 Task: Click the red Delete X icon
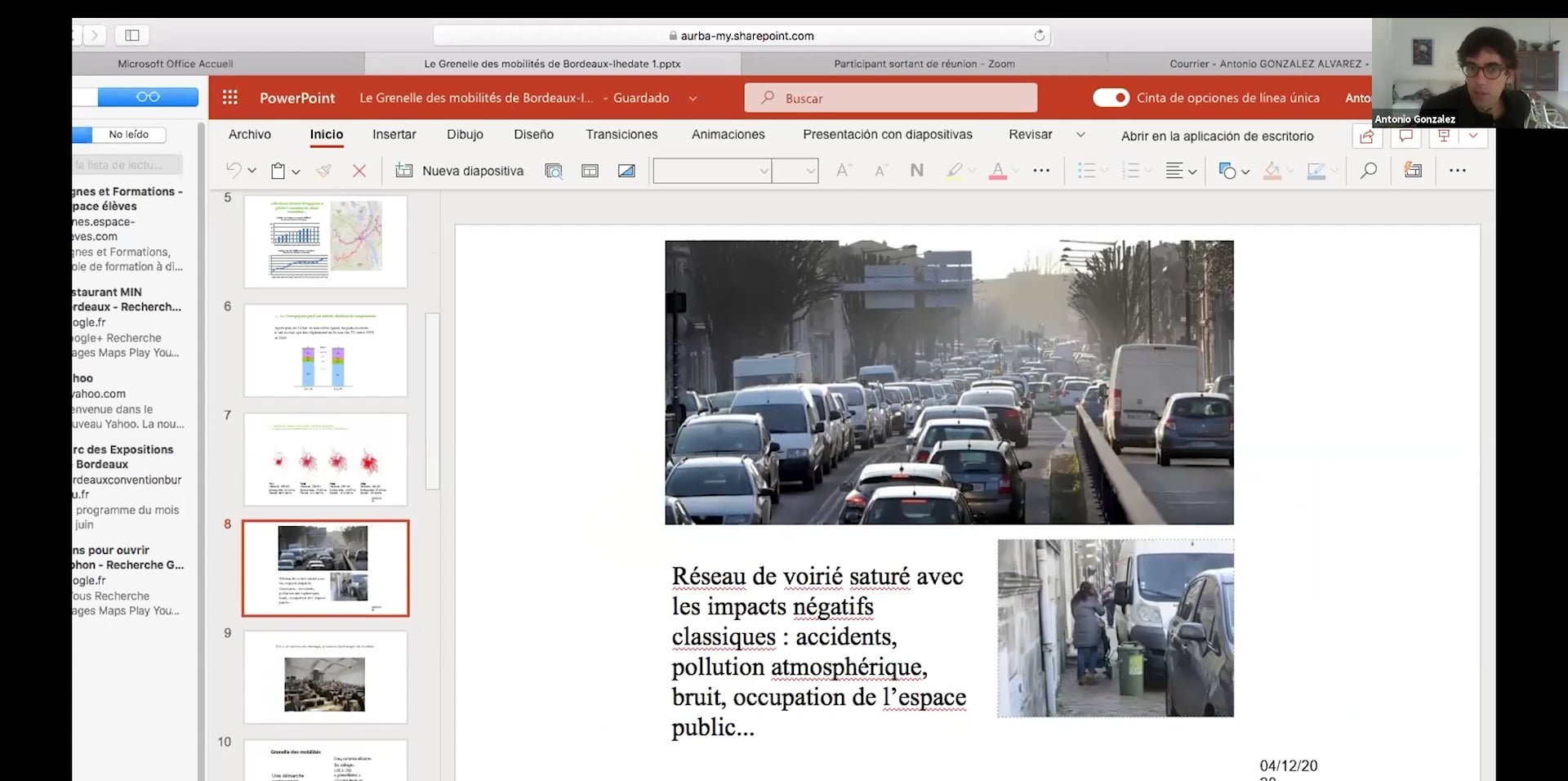click(359, 171)
